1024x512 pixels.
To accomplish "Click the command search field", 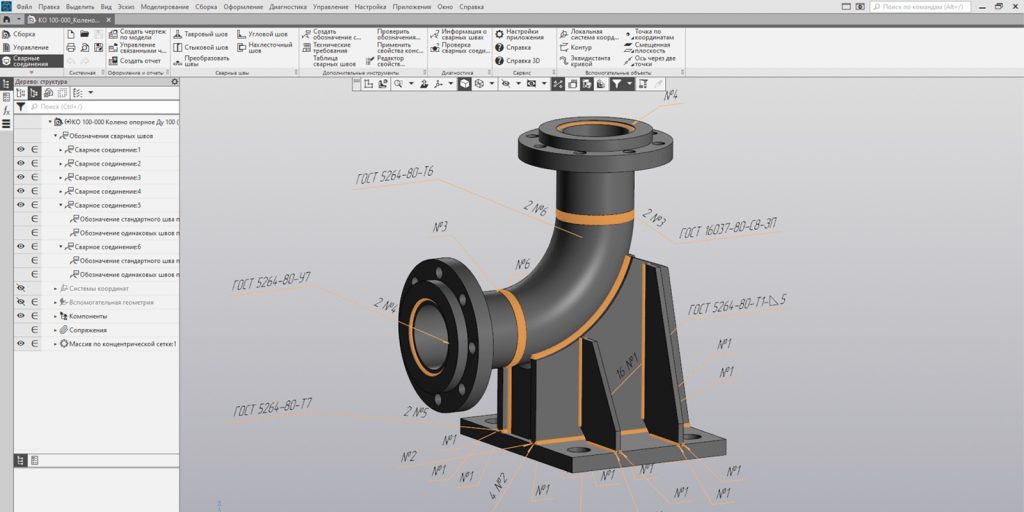I will tap(920, 7).
